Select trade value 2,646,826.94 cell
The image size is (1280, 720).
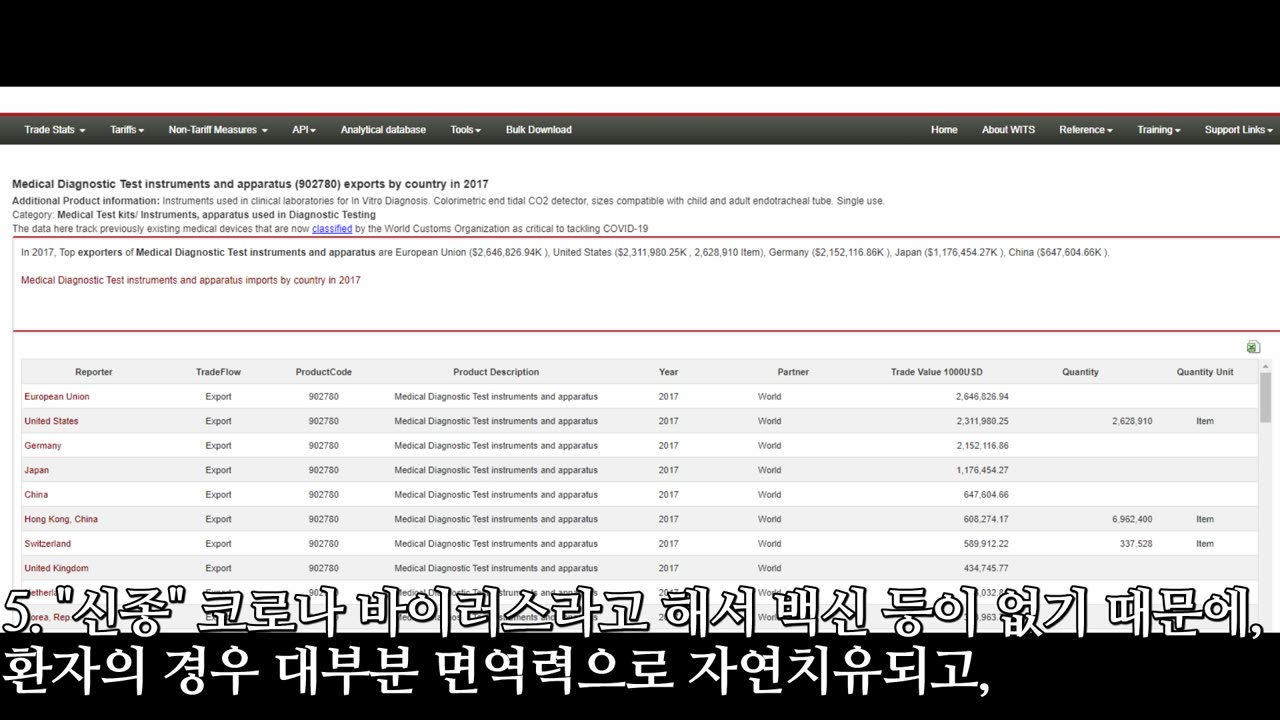(982, 397)
